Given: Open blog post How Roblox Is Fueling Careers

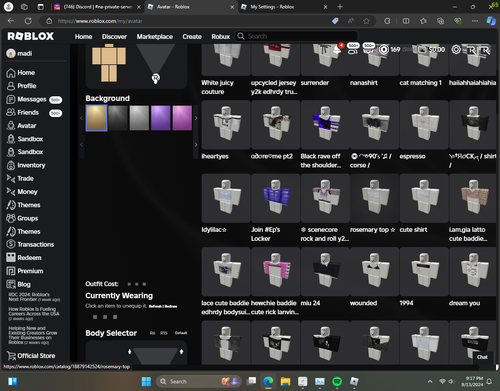Looking at the screenshot, I should pos(34,314).
